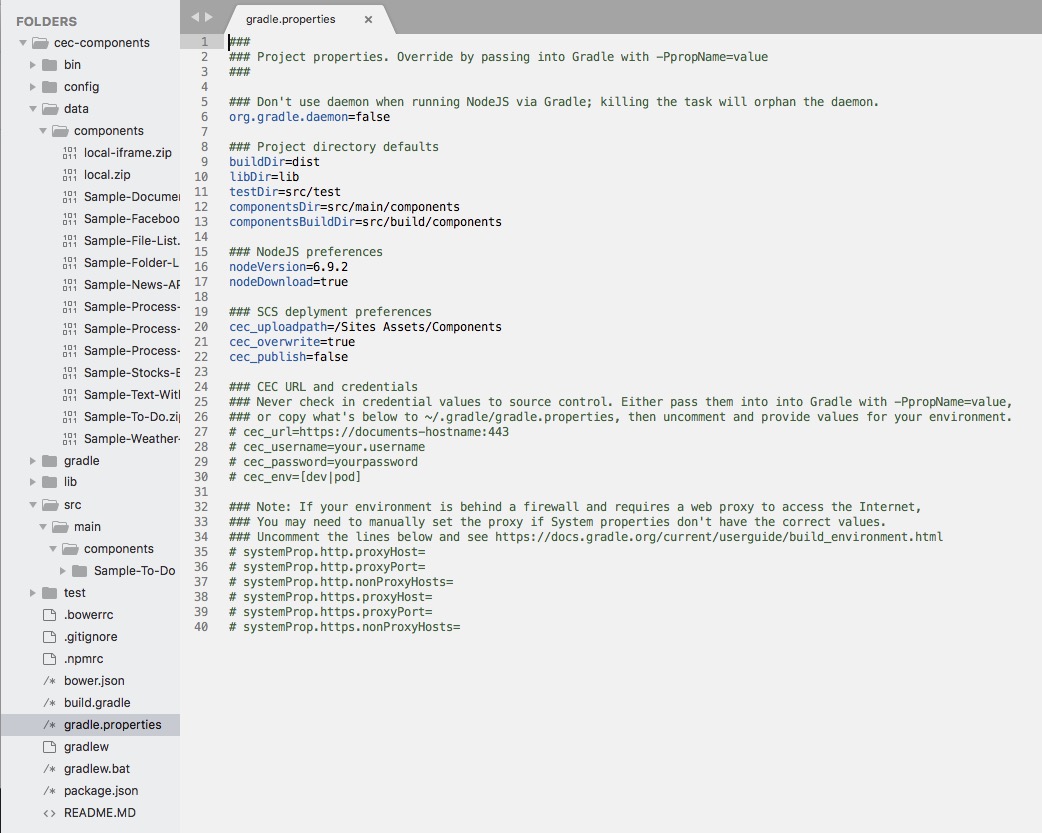
Task: Click the README.MD markup file icon
Action: click(49, 813)
